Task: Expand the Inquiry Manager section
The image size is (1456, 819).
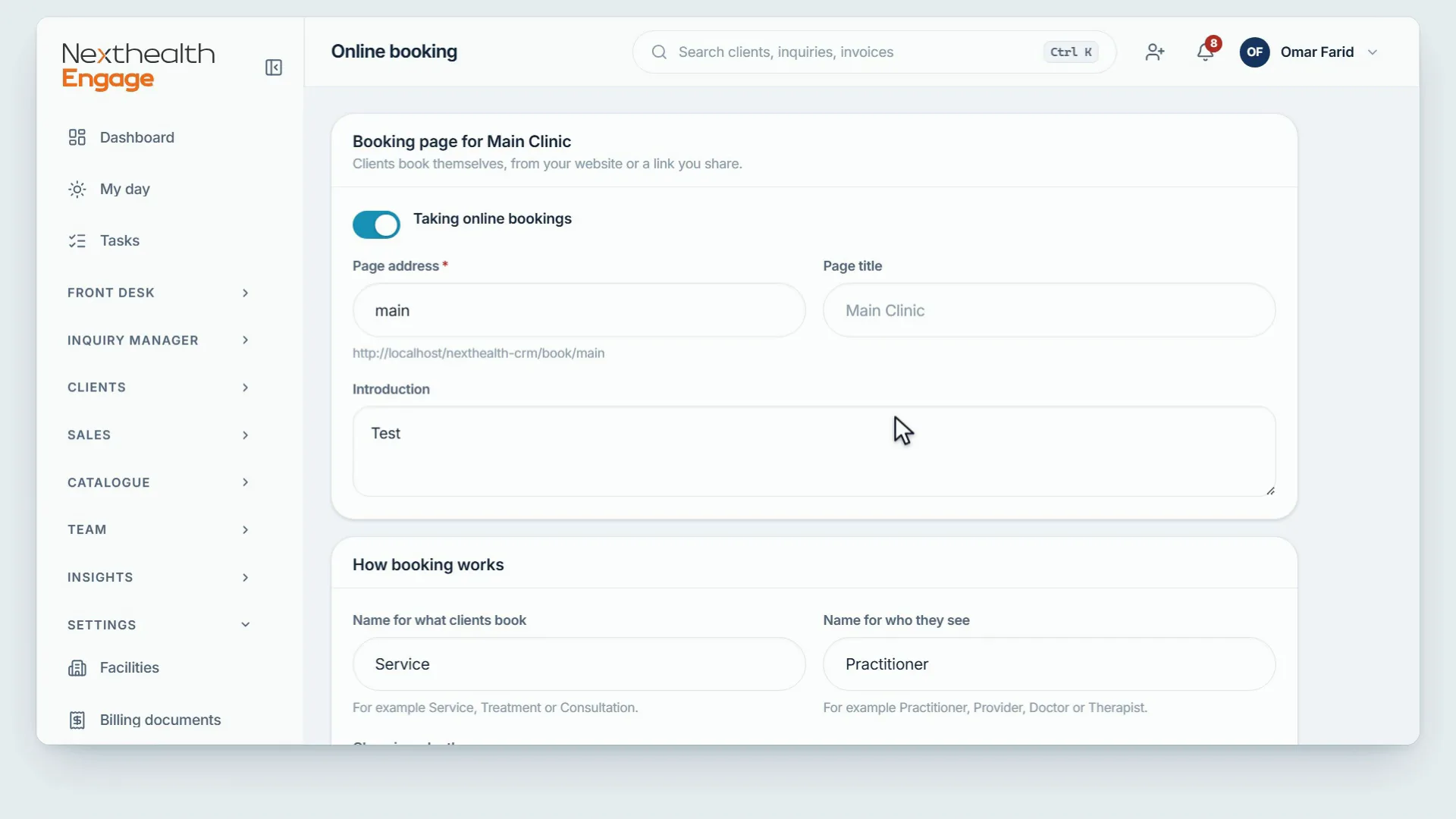Action: [x=158, y=340]
